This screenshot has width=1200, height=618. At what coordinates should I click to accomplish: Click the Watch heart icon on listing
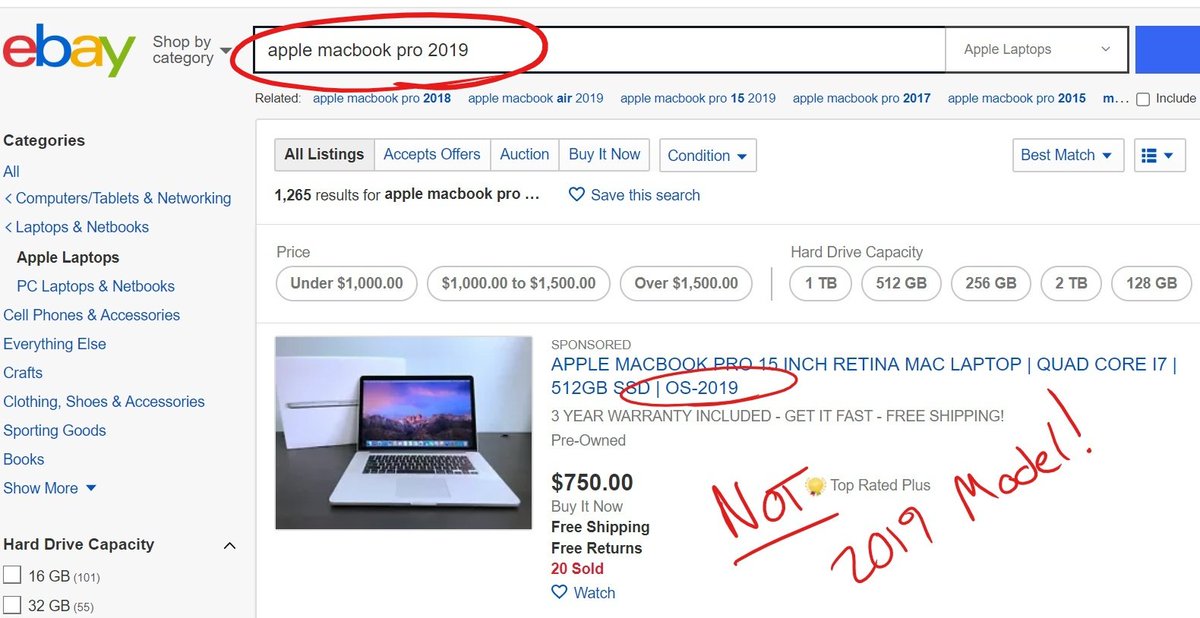(x=560, y=592)
